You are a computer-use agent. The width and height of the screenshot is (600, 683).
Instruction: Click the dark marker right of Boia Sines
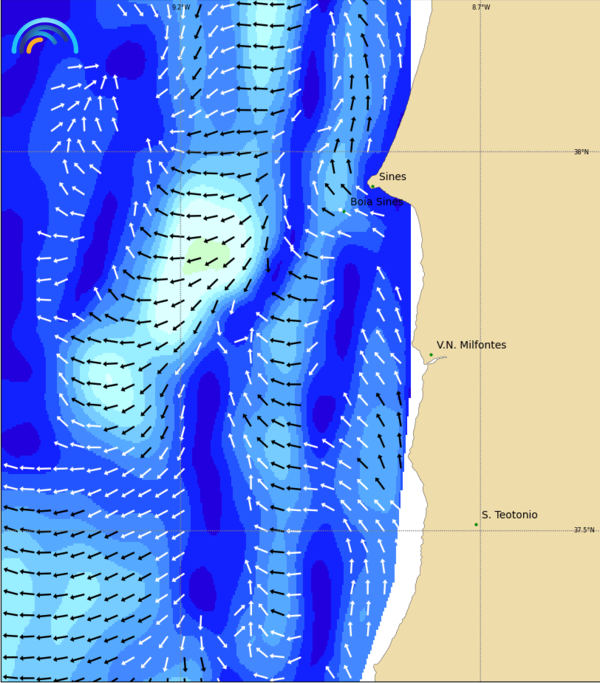pos(397,206)
